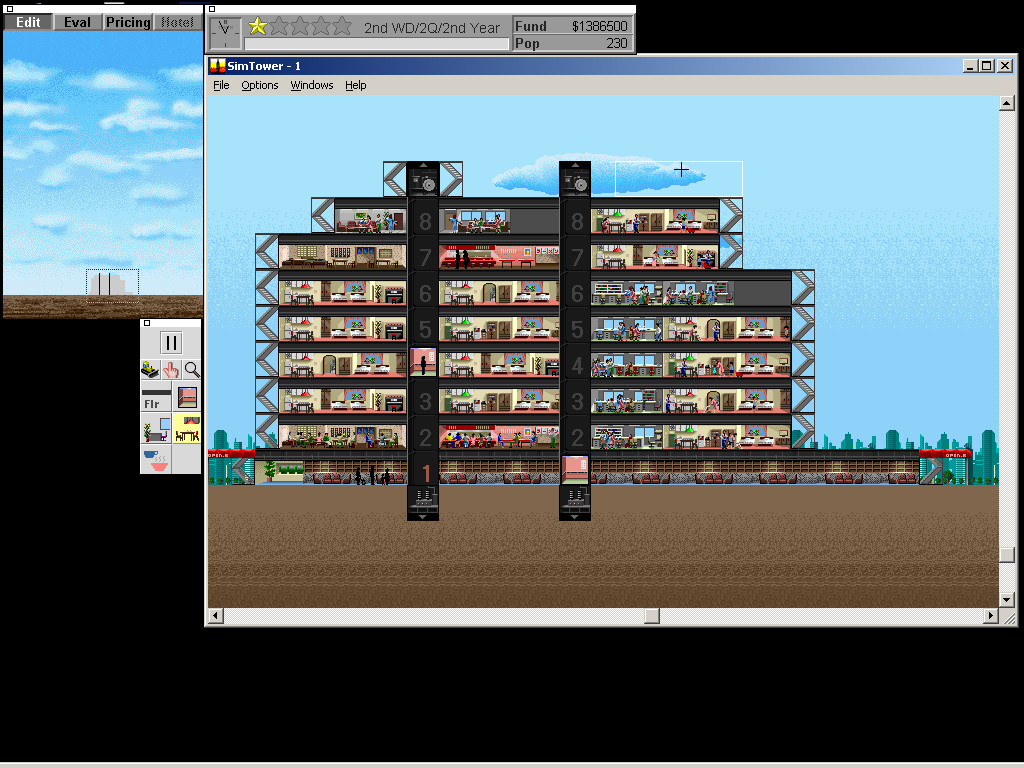
Task: Click the Pop value 230
Action: [x=616, y=43]
